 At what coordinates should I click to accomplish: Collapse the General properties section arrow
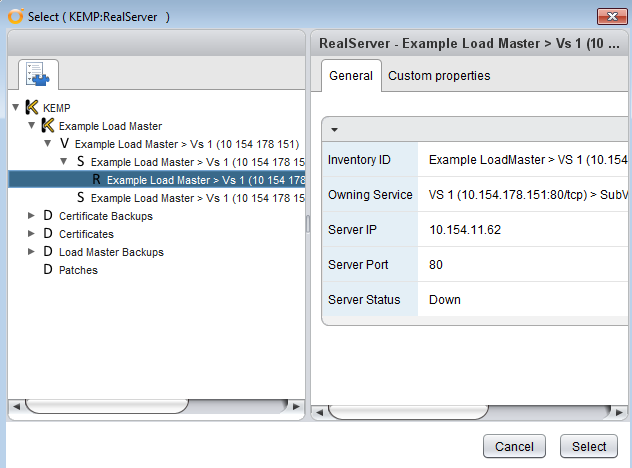(x=334, y=130)
